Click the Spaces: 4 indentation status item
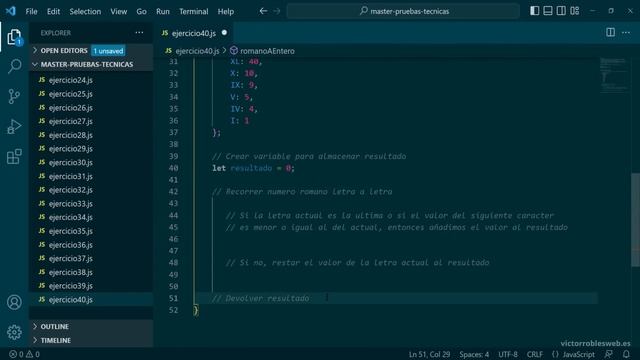 tap(474, 354)
